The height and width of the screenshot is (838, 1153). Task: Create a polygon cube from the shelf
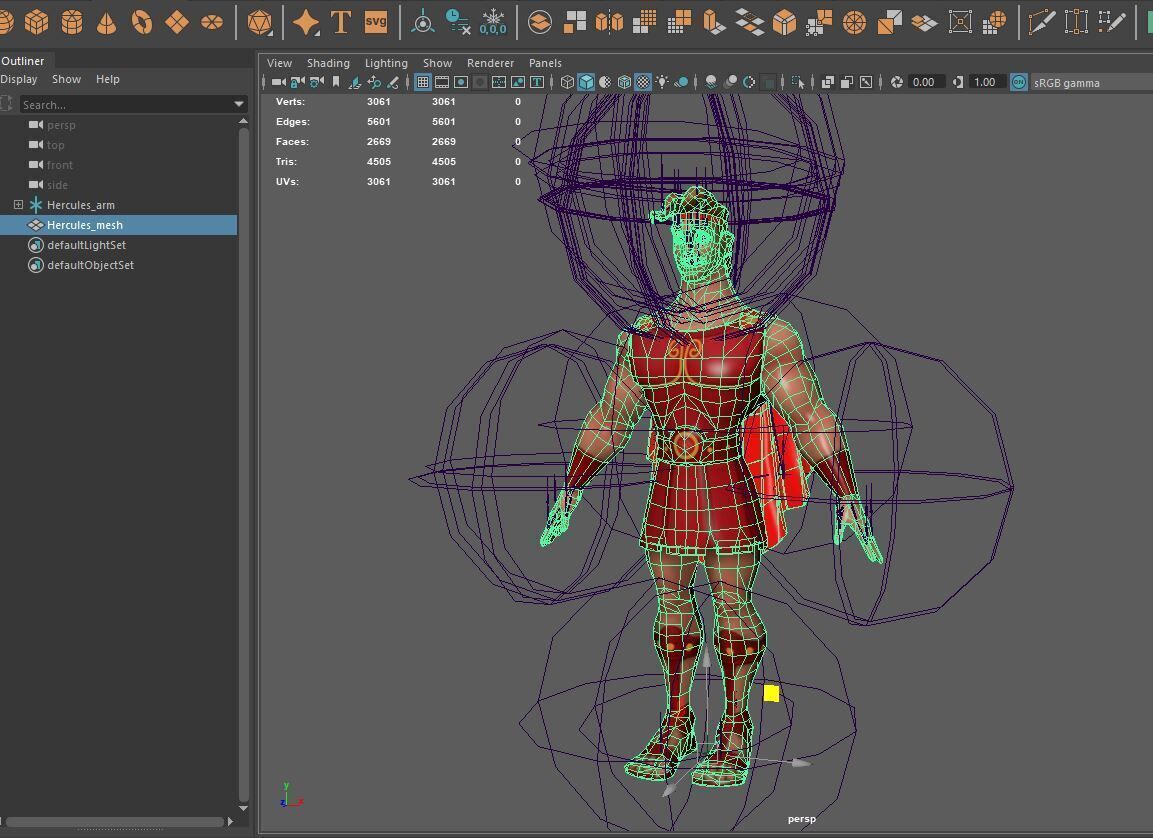tap(37, 23)
